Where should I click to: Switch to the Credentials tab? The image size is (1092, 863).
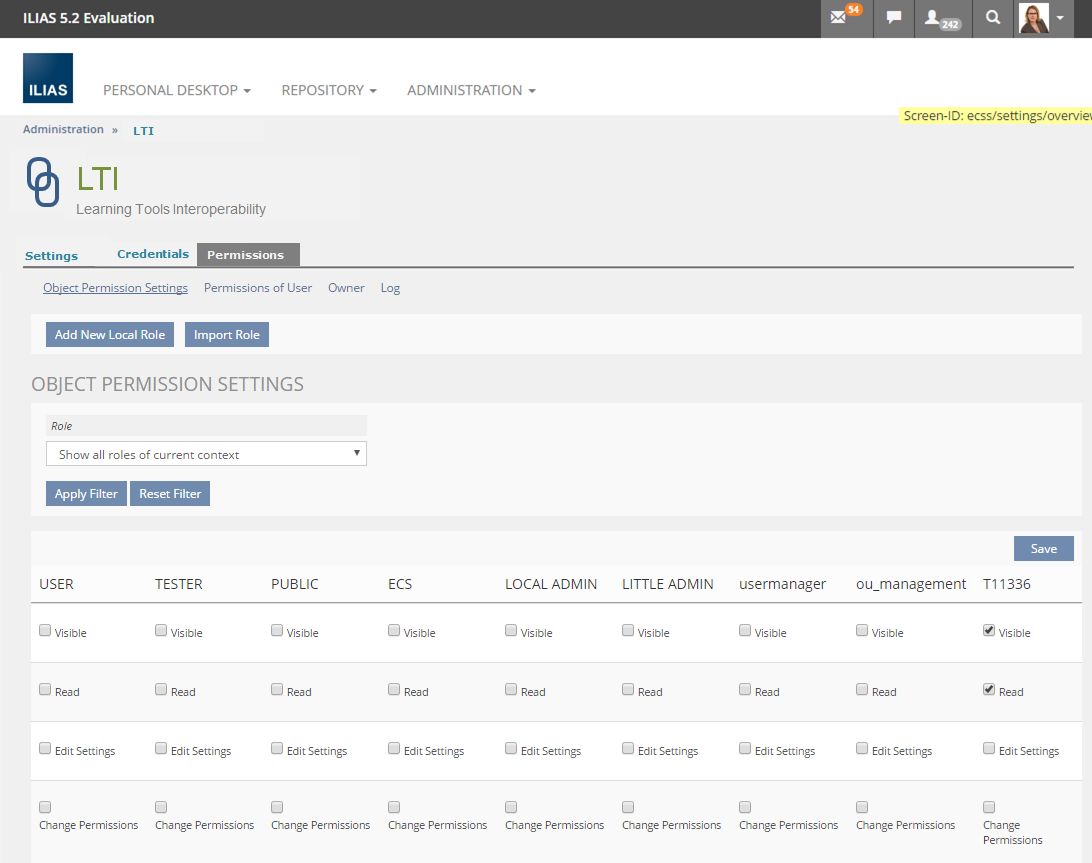pyautogui.click(x=152, y=254)
